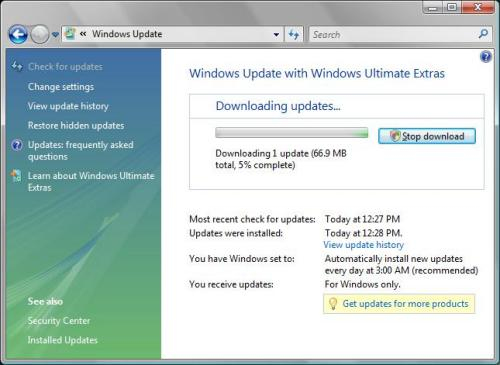Open Security Center under See also
This screenshot has width=500, height=365.
click(59, 321)
